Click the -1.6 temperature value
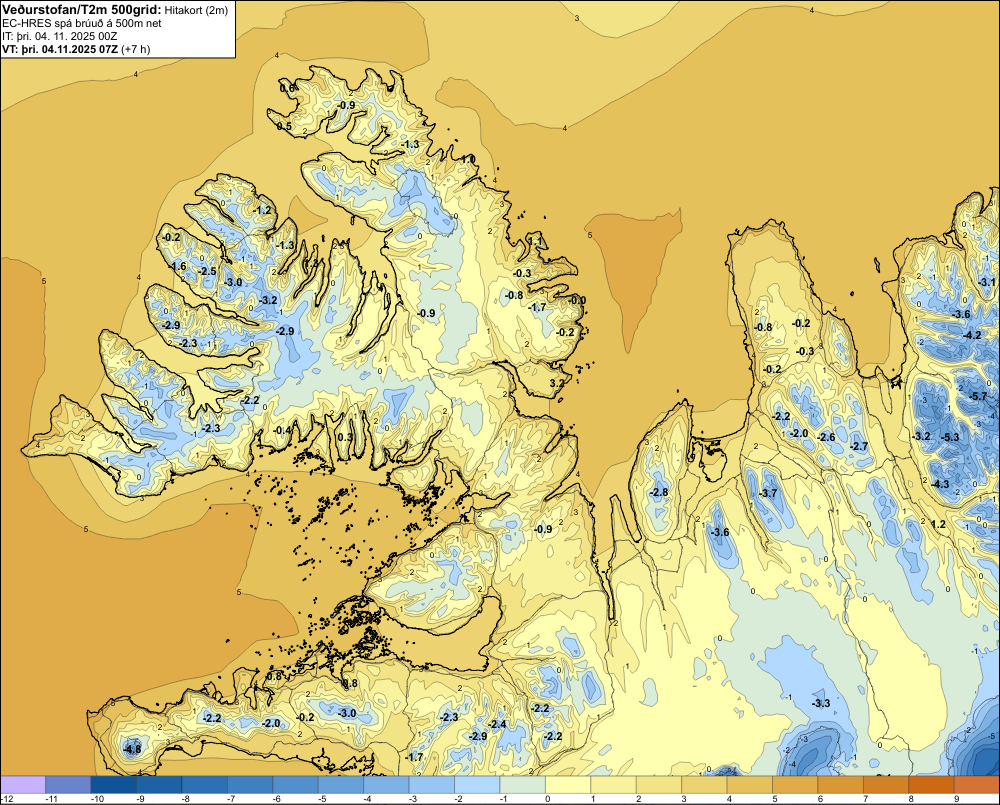 point(177,267)
